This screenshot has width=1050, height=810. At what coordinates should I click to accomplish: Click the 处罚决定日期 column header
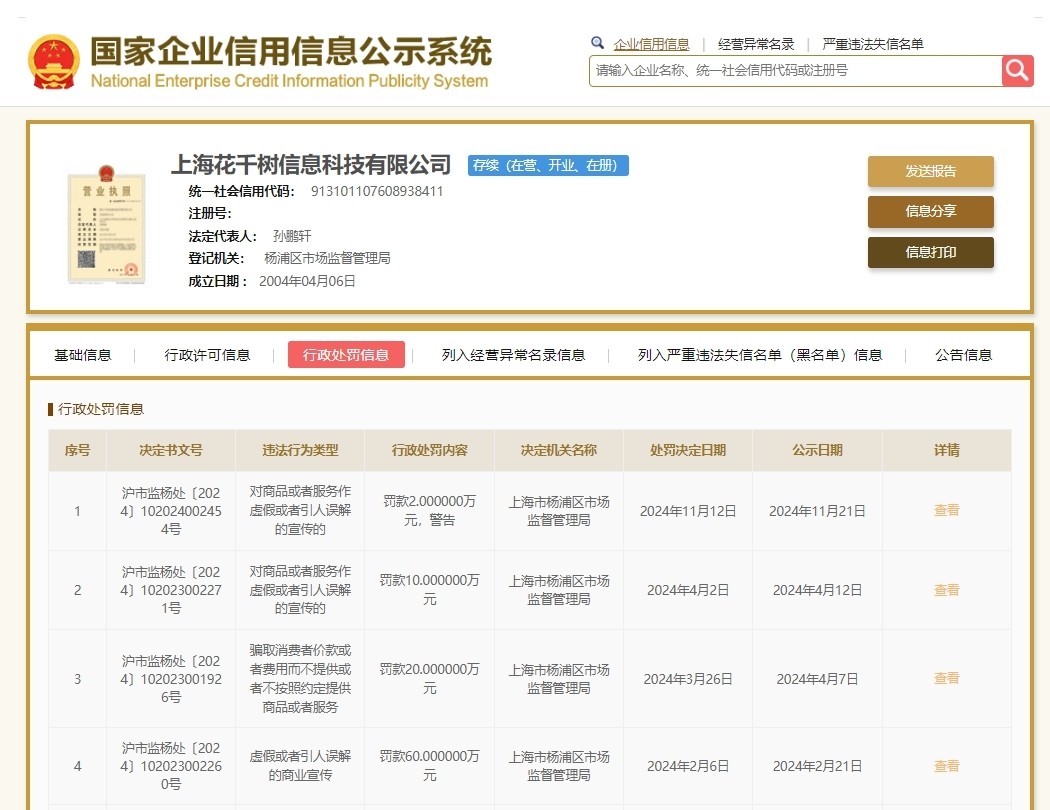click(688, 451)
